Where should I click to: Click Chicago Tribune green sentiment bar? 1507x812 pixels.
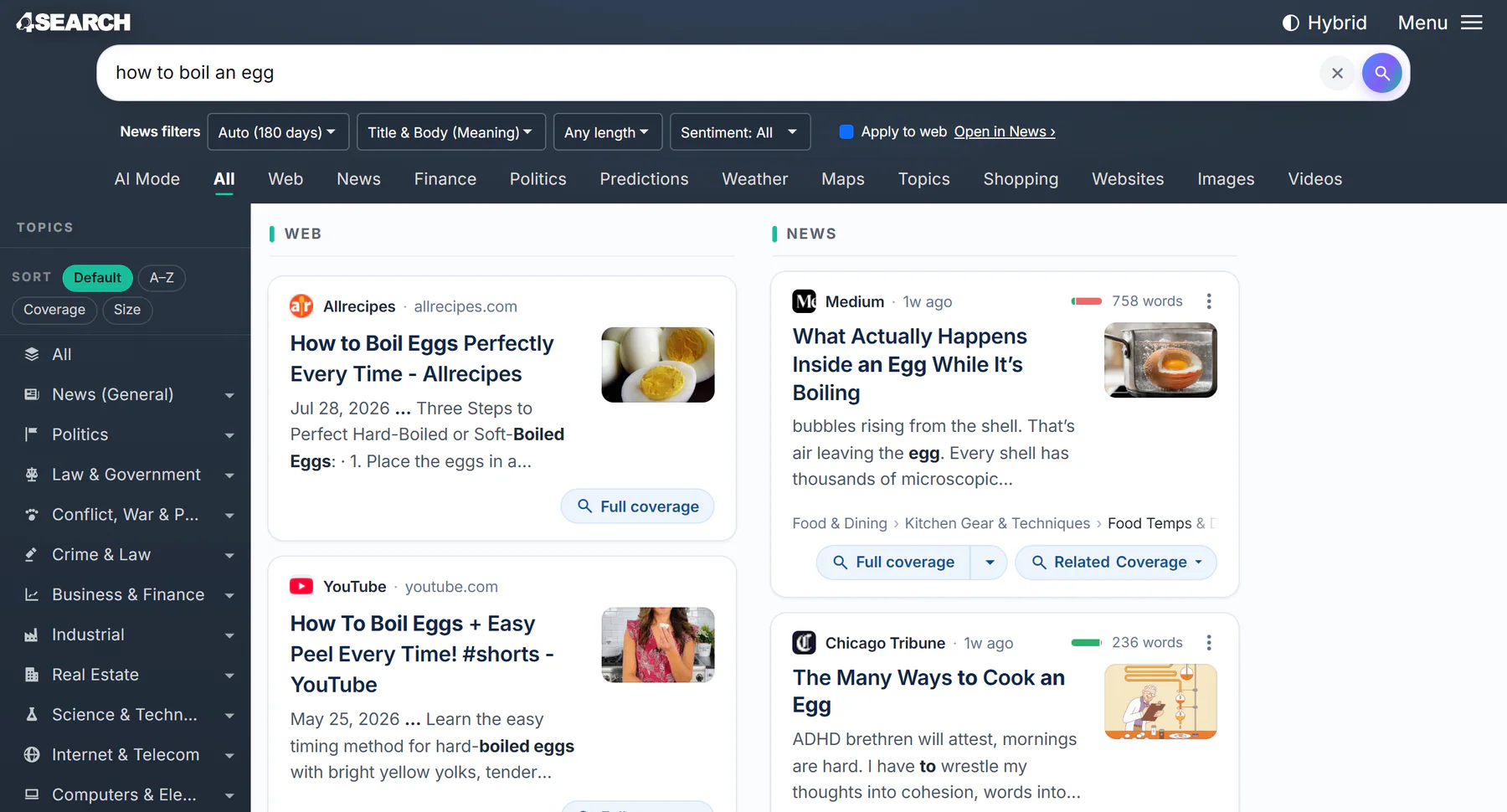click(1087, 643)
